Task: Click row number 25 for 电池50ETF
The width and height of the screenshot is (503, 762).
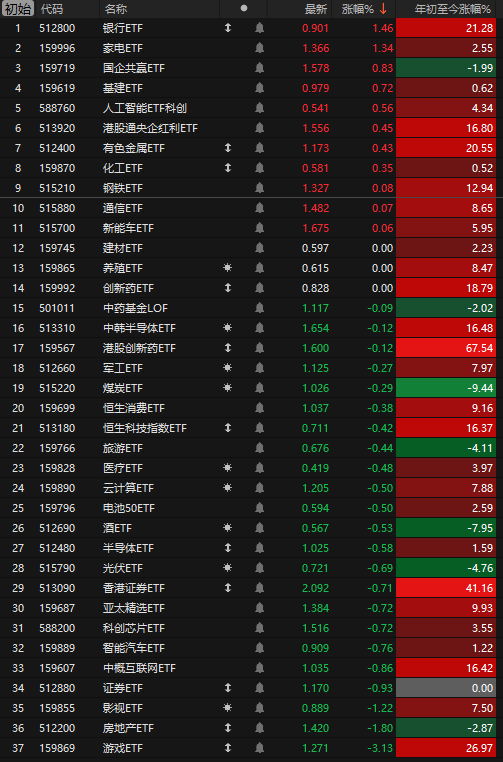Action: [x=18, y=508]
